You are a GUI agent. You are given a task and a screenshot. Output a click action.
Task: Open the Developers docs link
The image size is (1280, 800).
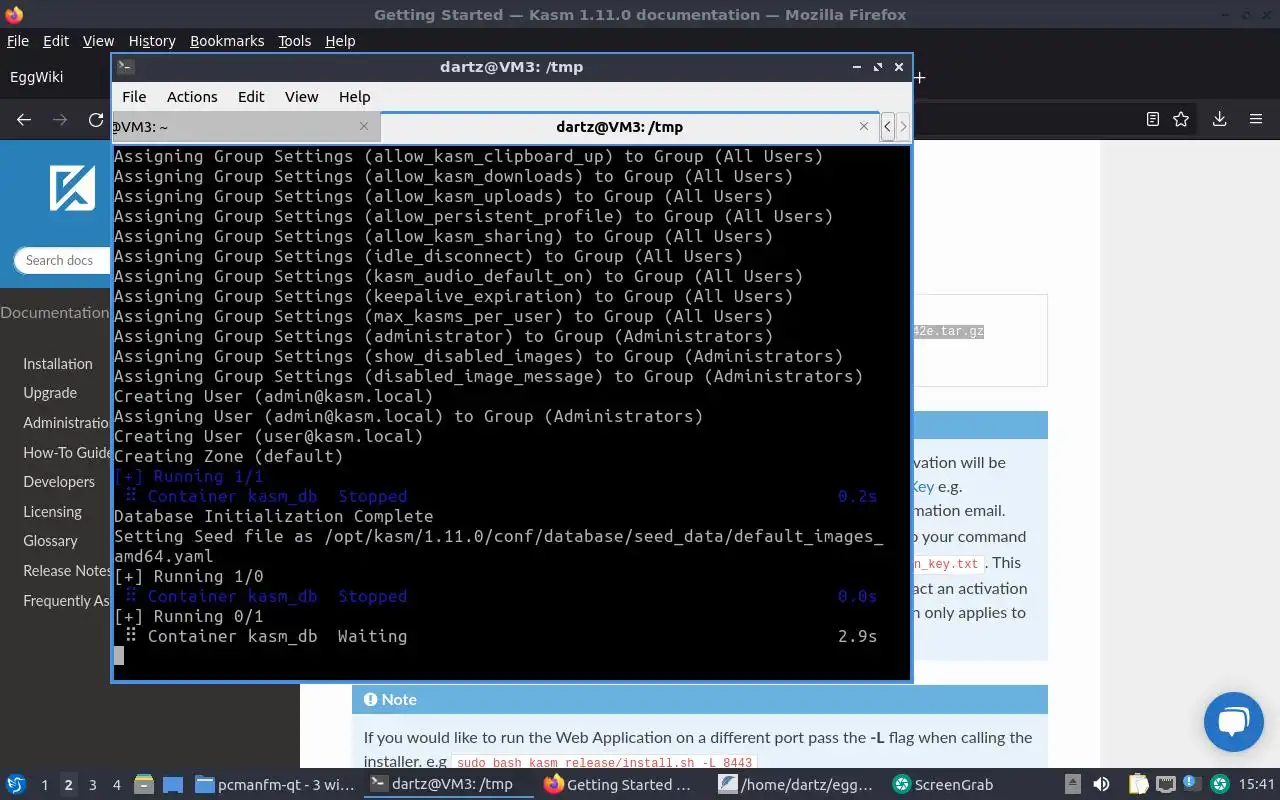point(59,482)
